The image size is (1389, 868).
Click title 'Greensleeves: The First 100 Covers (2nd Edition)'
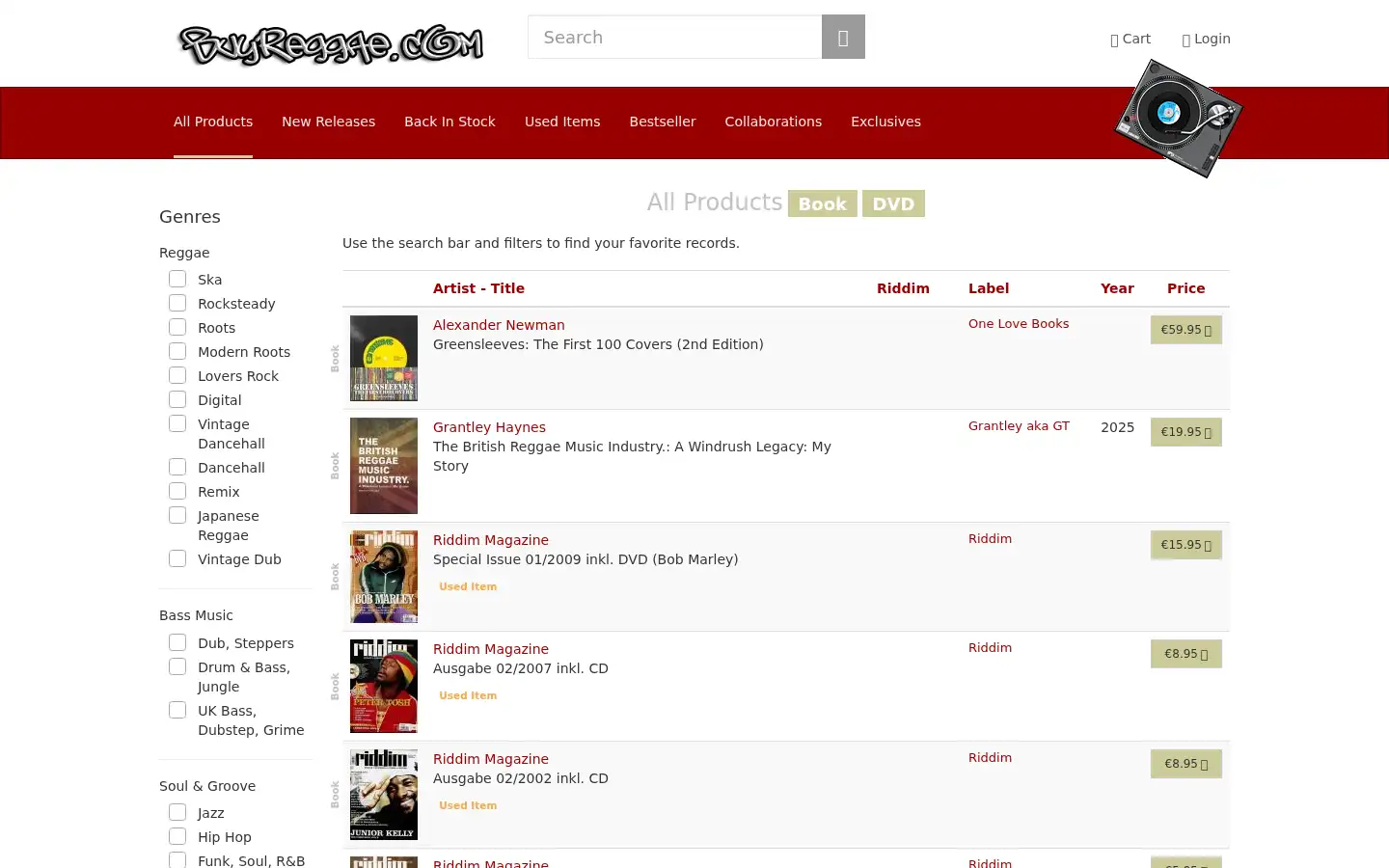click(598, 344)
